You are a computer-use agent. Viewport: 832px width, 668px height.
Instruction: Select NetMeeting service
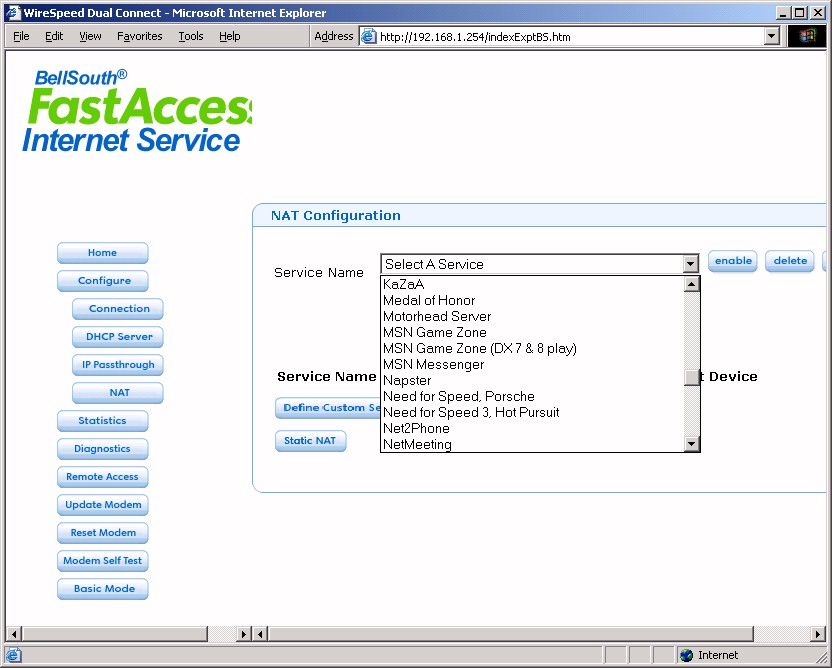[533, 444]
